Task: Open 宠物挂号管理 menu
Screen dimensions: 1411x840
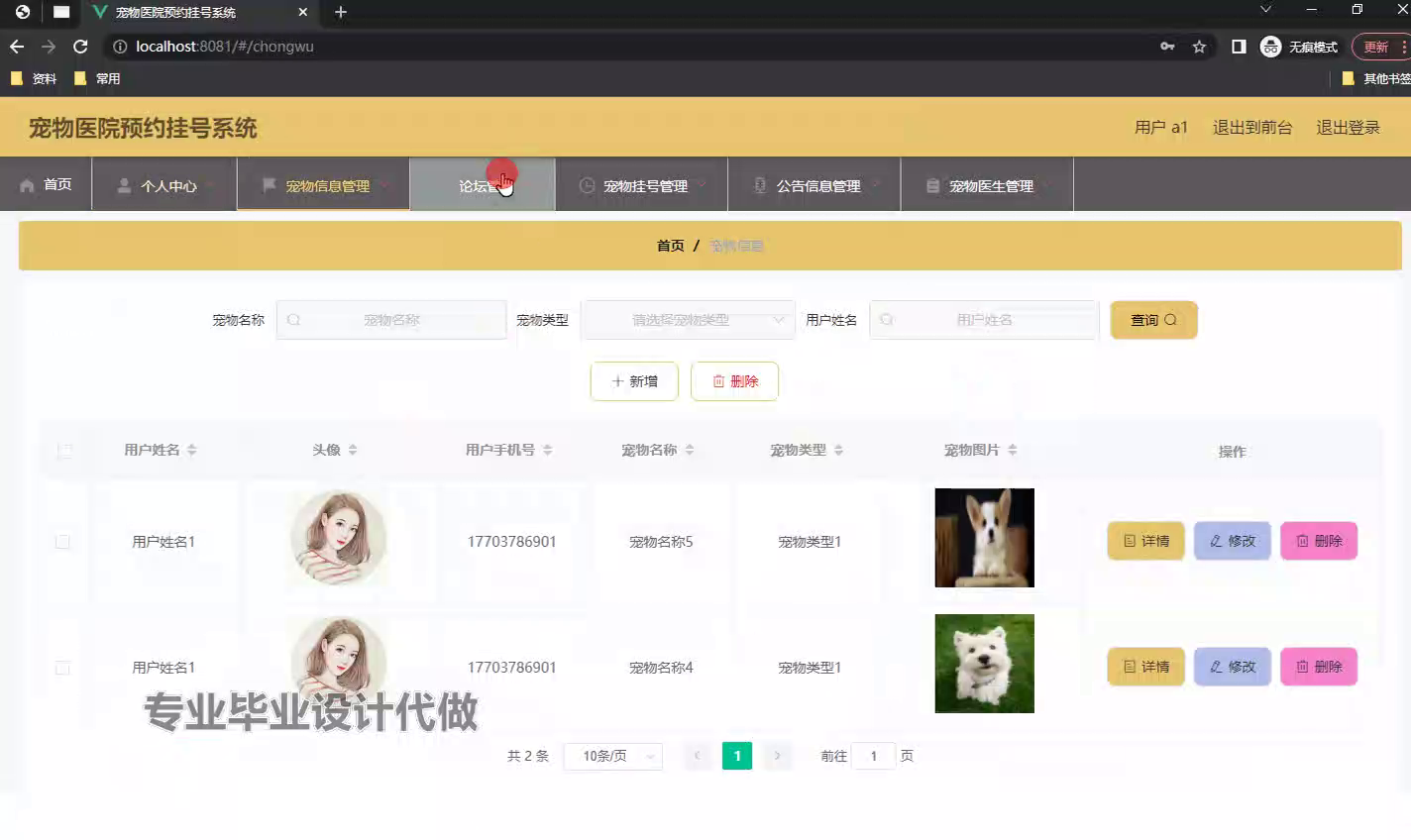Action: [641, 184]
